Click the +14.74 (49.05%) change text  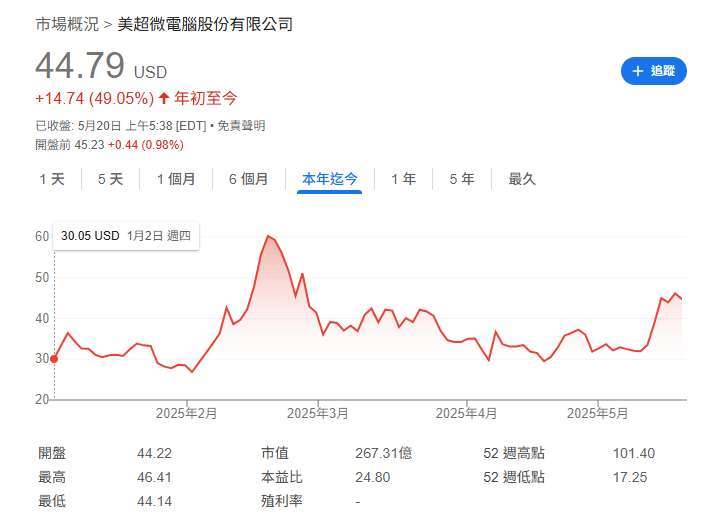coord(95,98)
